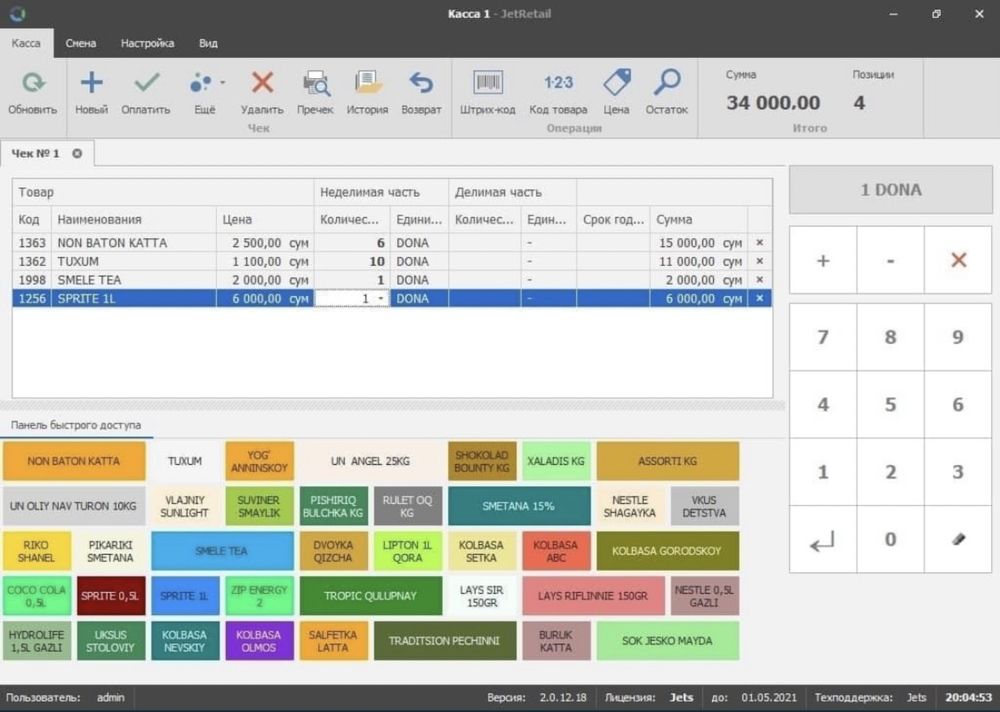The width and height of the screenshot is (1000, 712).
Task: Tap digit 7 on the keypad
Action: (823, 337)
